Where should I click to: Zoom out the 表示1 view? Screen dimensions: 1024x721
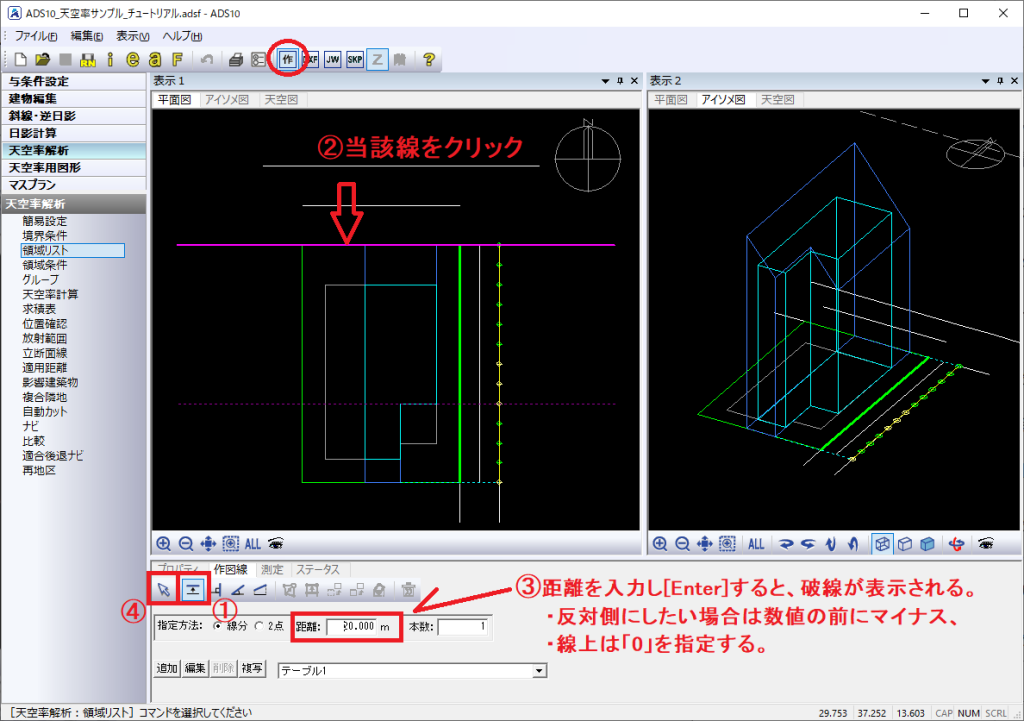(x=185, y=543)
